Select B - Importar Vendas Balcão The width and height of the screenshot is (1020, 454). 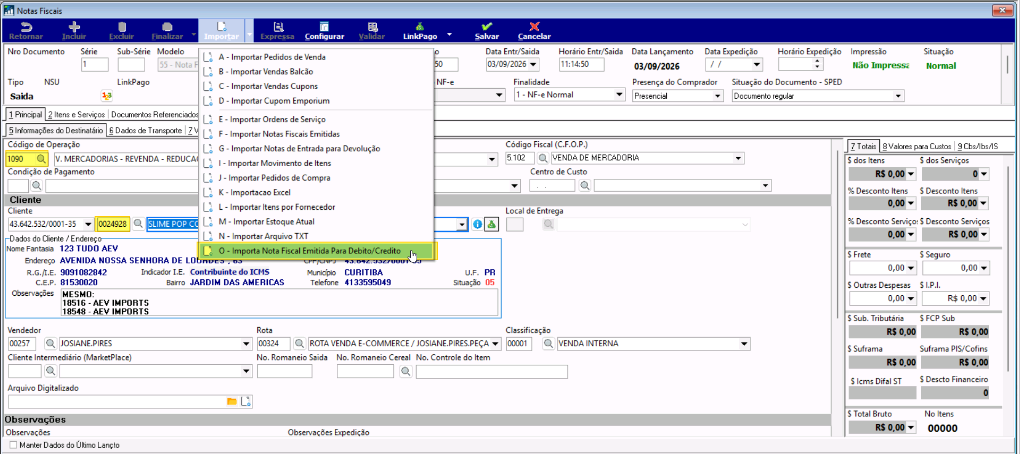pyautogui.click(x=264, y=72)
